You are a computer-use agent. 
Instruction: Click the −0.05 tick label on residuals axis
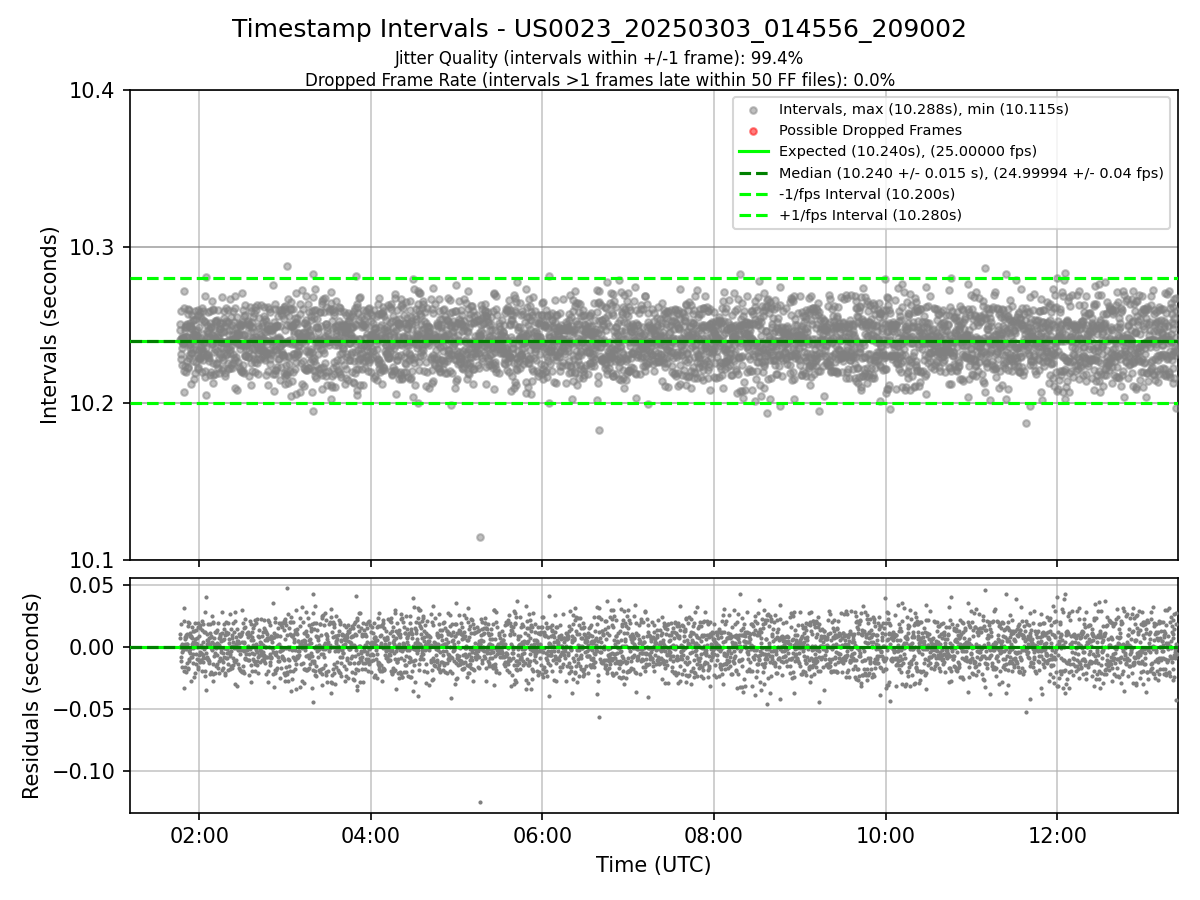point(86,709)
